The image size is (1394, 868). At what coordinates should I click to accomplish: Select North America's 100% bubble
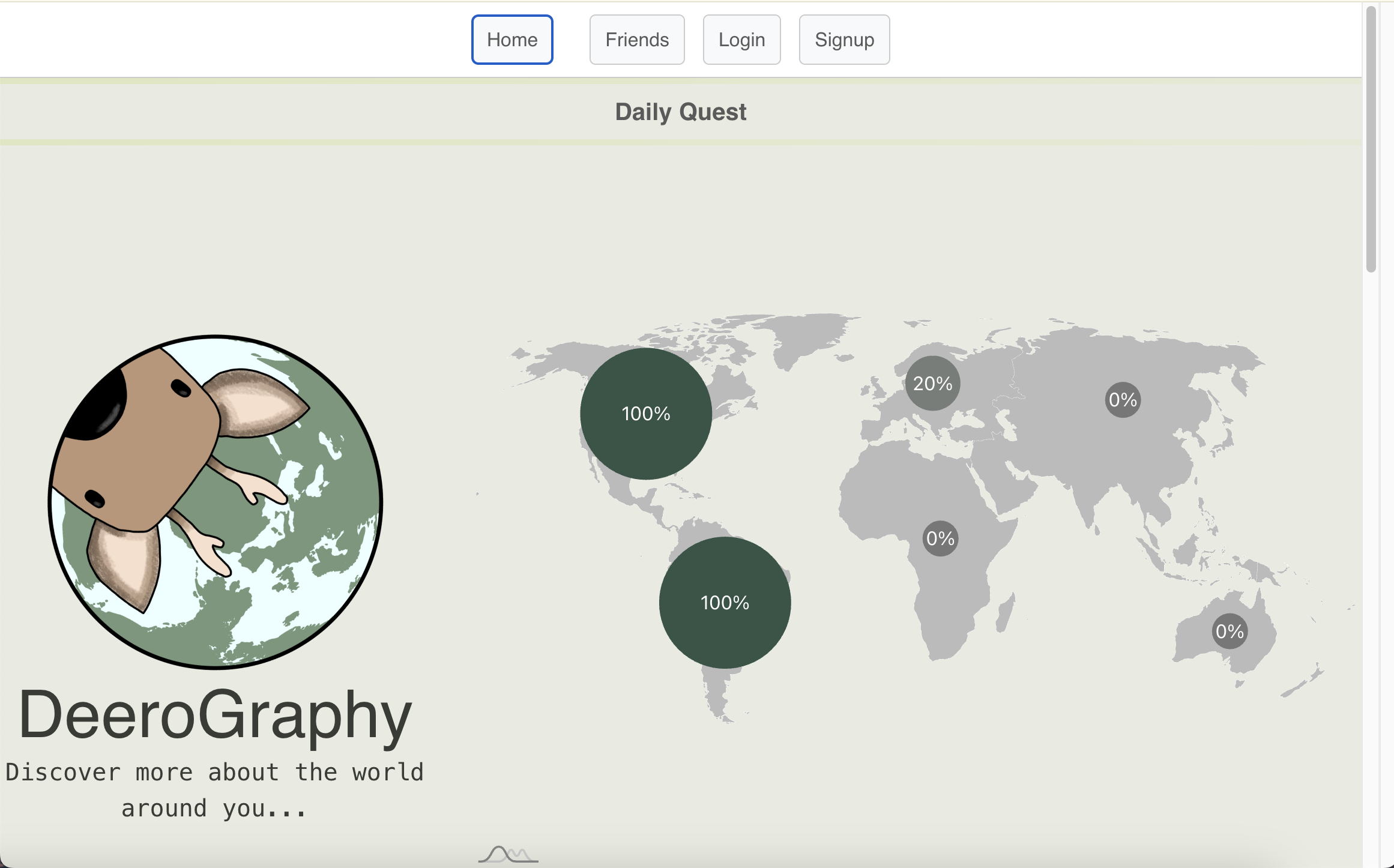point(646,414)
